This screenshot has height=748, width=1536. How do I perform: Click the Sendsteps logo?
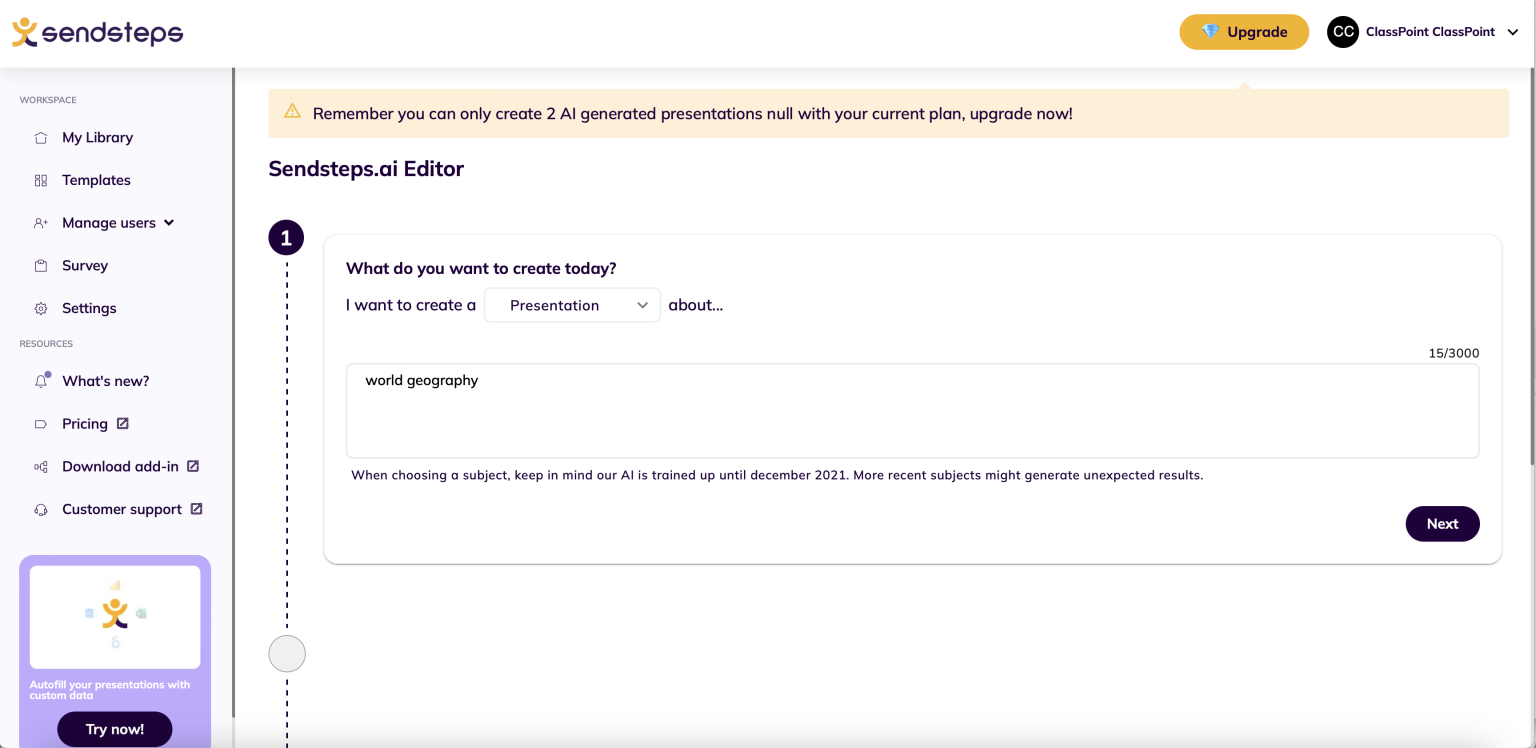[96, 32]
